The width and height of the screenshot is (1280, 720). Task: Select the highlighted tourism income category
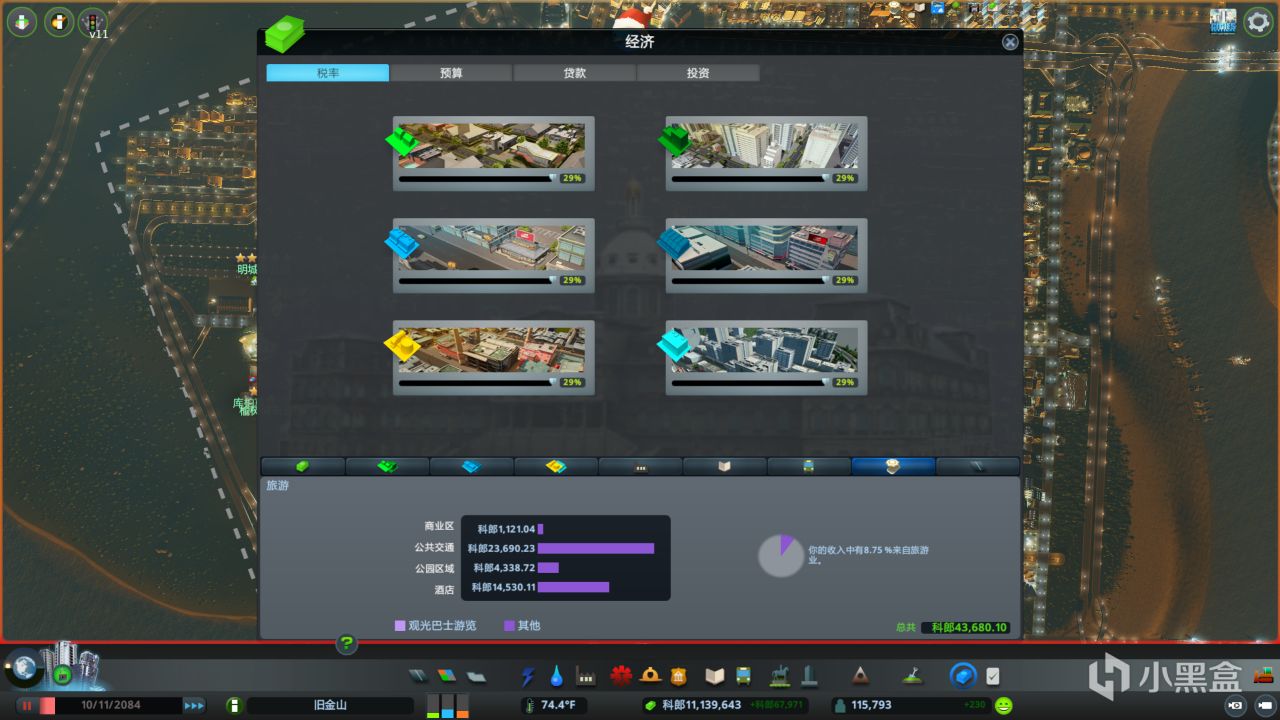tap(893, 466)
